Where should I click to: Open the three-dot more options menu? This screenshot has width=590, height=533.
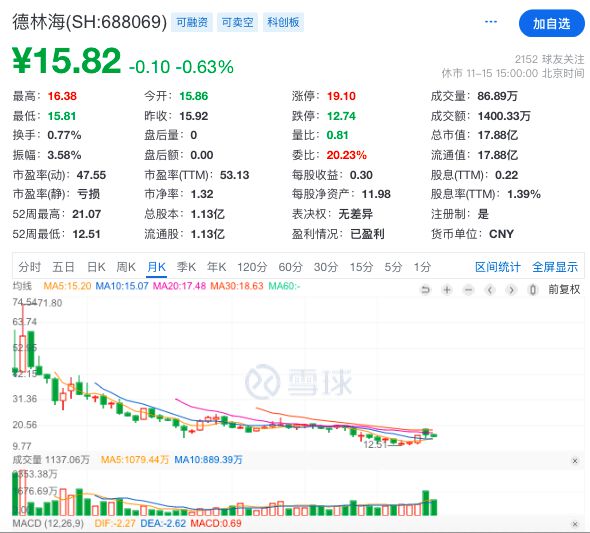[x=491, y=22]
